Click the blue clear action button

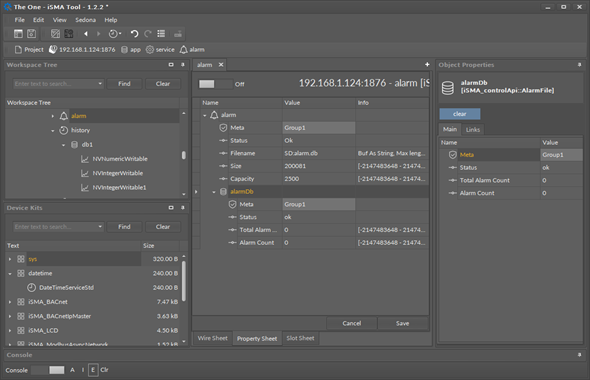click(460, 114)
